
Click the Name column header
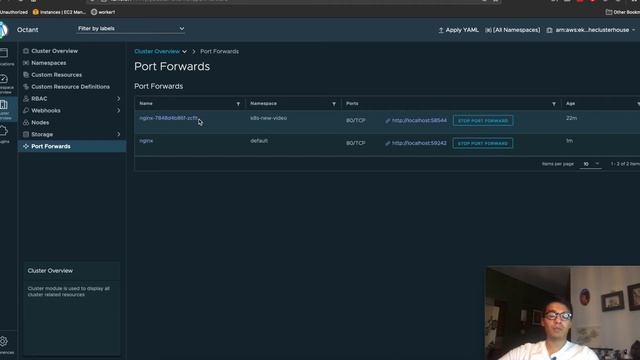146,104
